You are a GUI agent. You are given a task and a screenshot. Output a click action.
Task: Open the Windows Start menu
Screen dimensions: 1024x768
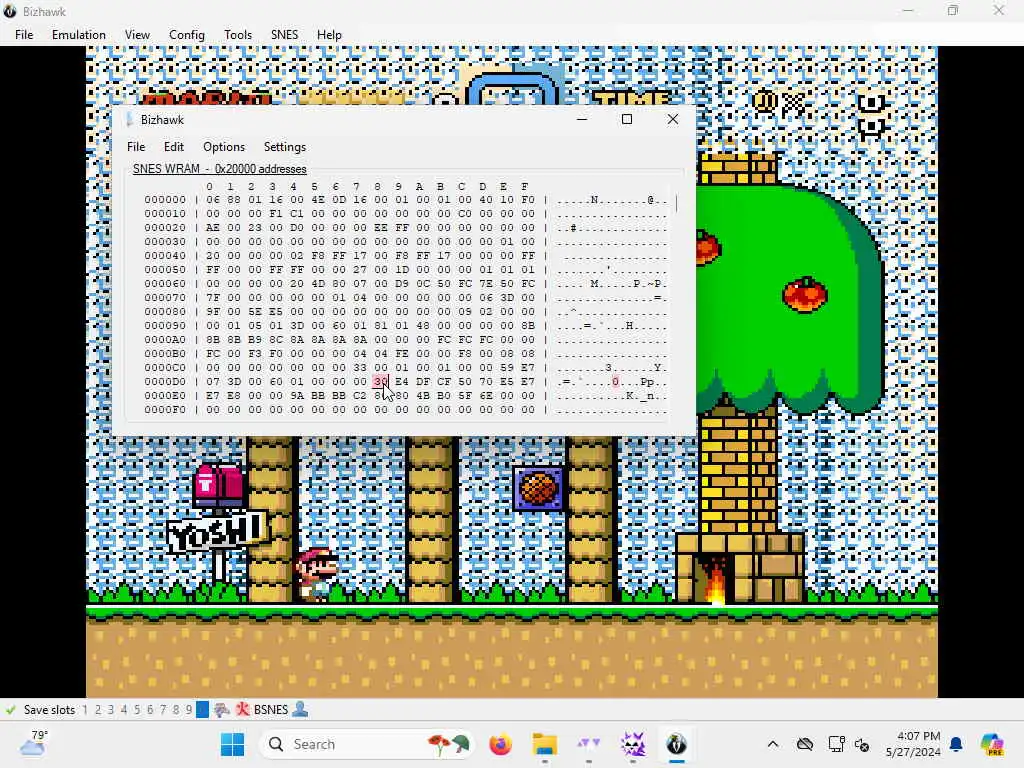[232, 744]
